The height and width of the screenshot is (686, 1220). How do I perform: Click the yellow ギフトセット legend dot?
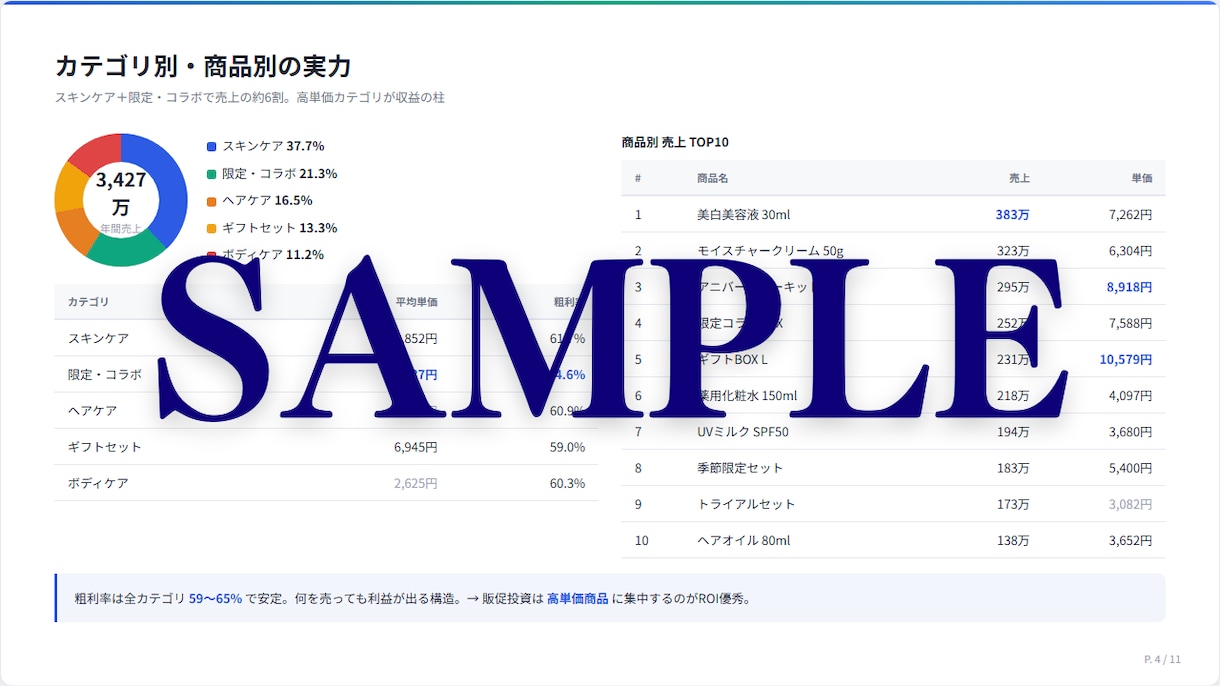point(211,228)
